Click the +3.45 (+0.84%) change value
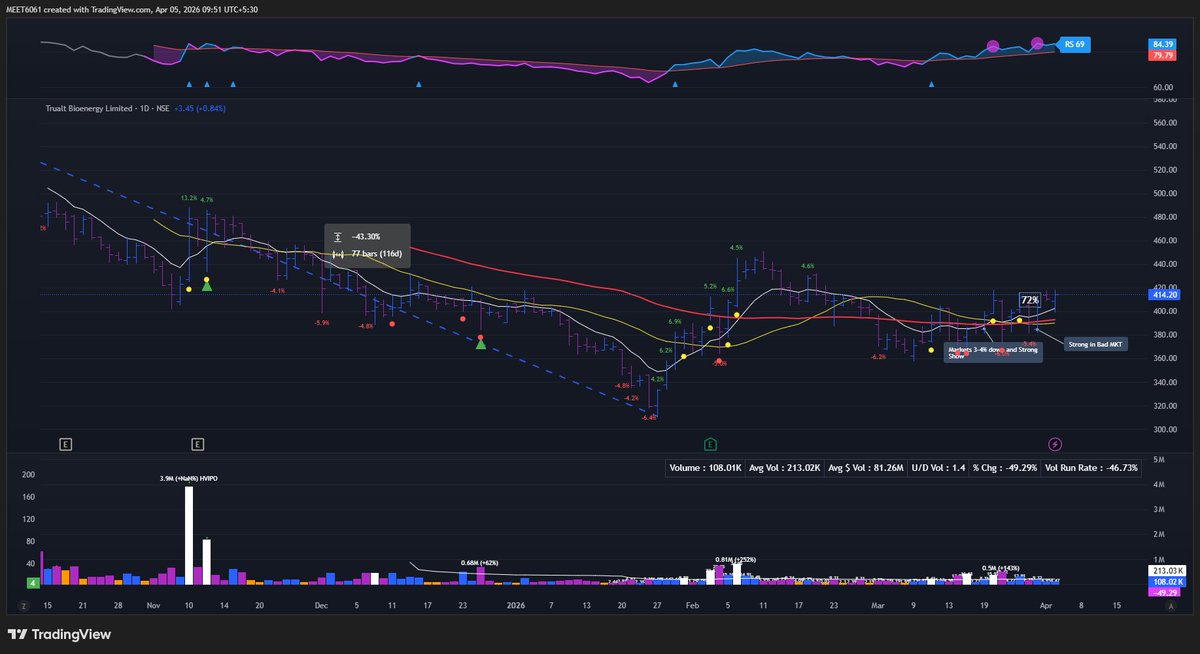This screenshot has height=654, width=1200. (200, 108)
